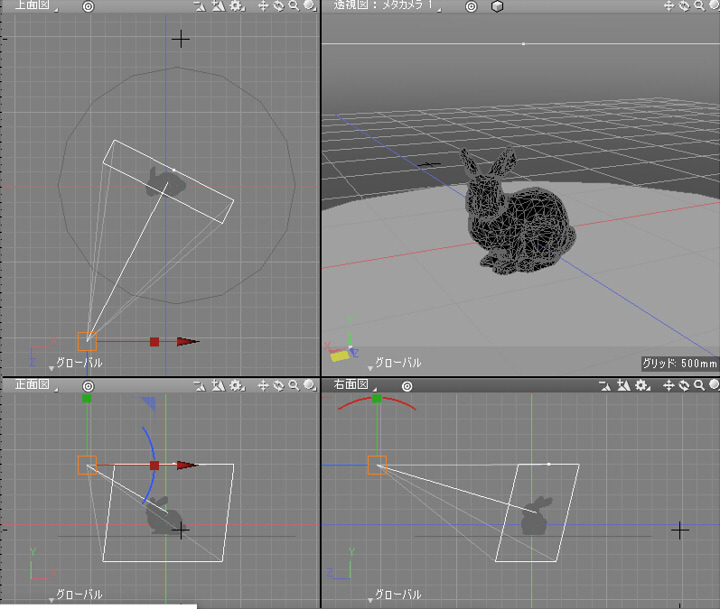The width and height of the screenshot is (720, 609).
Task: Click the triangle display-switch icon in 正面図 header
Action: tap(199, 386)
